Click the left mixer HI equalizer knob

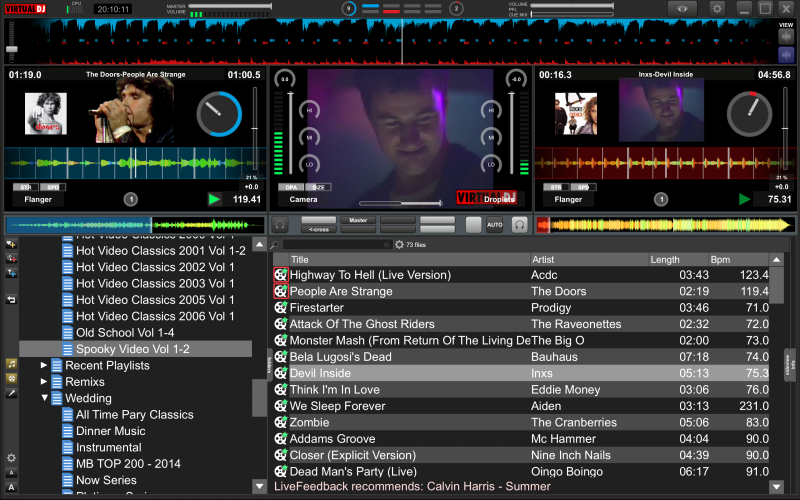310,110
